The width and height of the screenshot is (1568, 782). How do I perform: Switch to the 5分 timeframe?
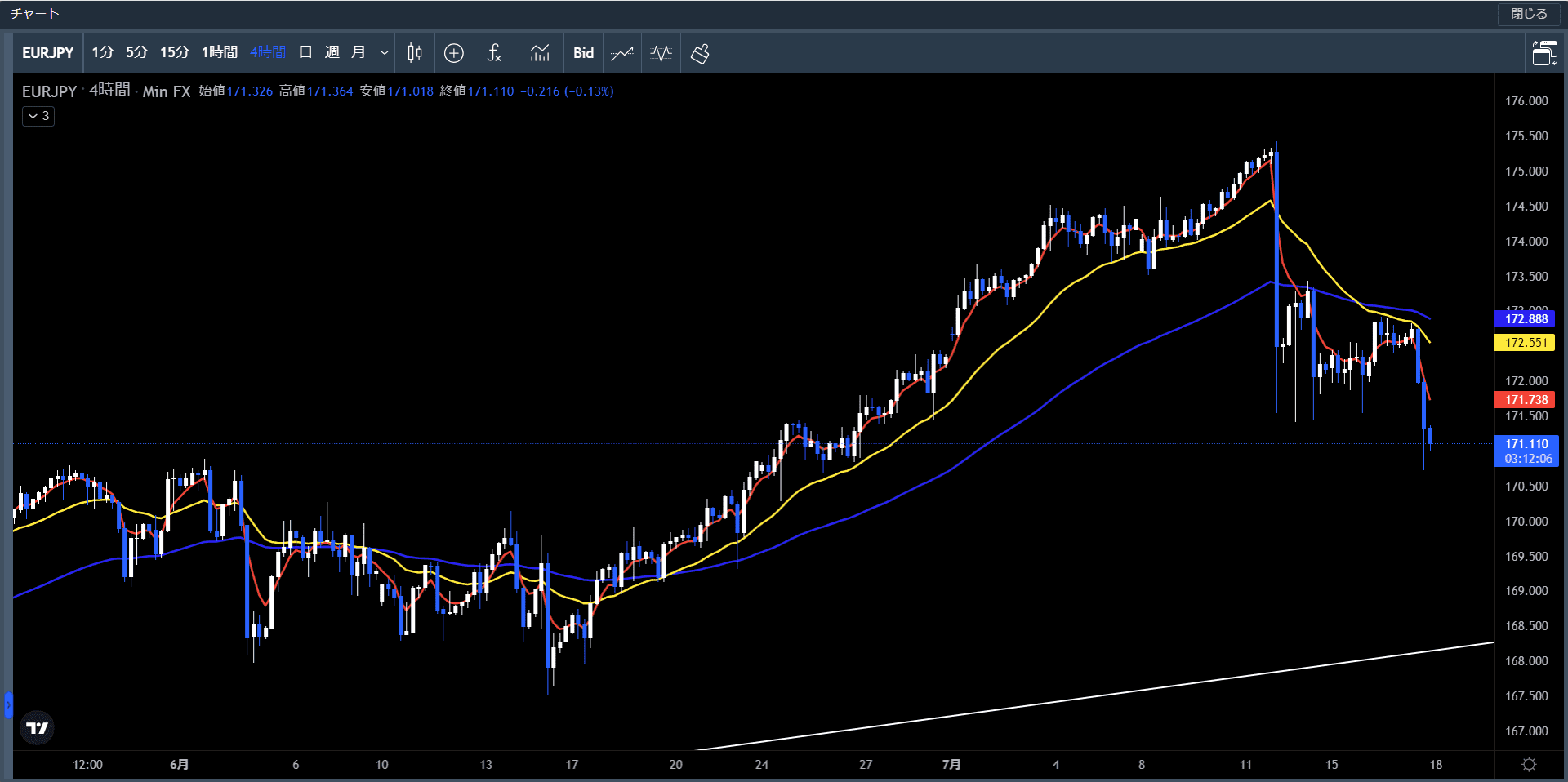pyautogui.click(x=137, y=53)
